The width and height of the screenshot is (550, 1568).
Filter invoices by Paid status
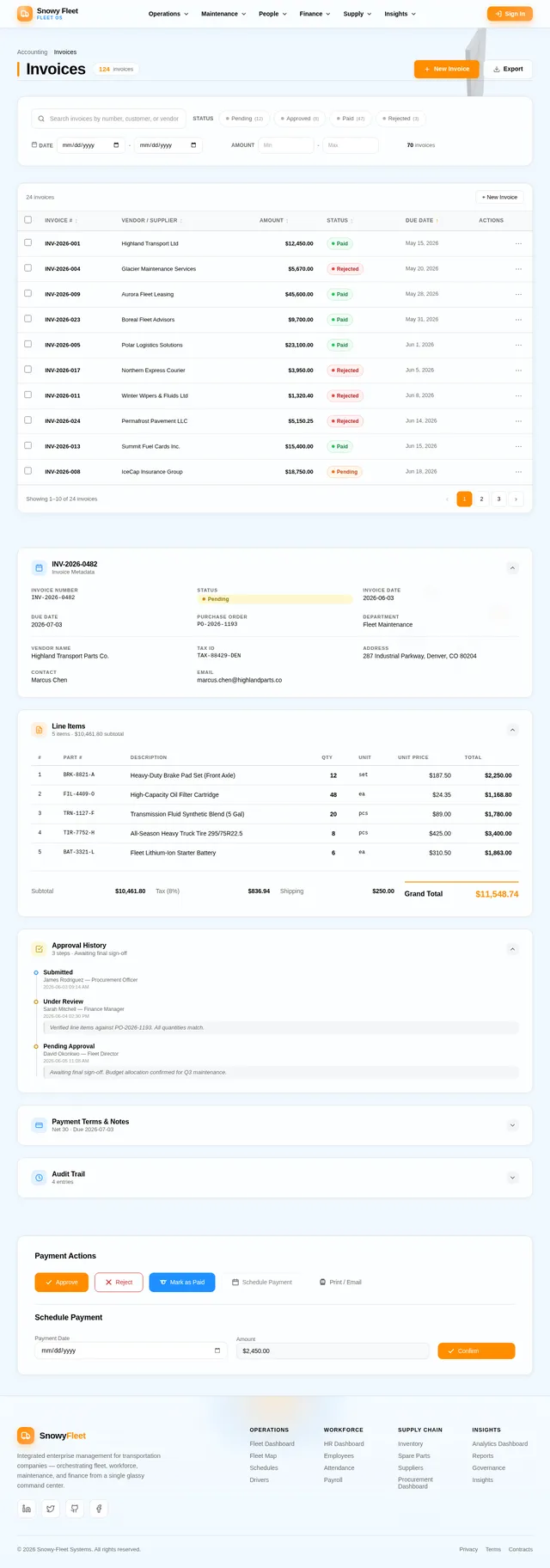351,119
